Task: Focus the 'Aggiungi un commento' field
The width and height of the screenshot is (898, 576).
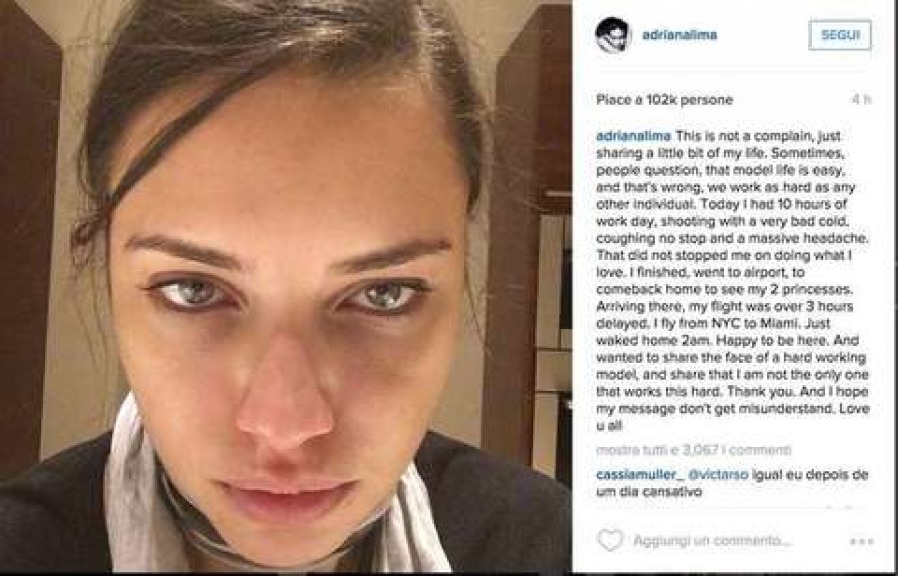Action: click(713, 541)
